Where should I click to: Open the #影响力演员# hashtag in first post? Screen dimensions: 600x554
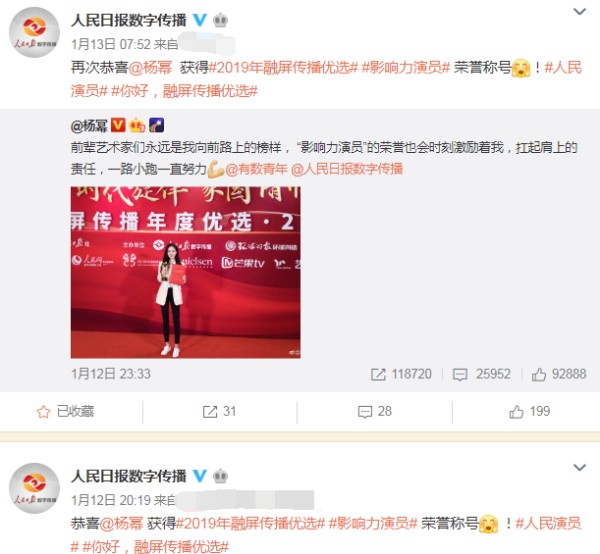click(405, 68)
